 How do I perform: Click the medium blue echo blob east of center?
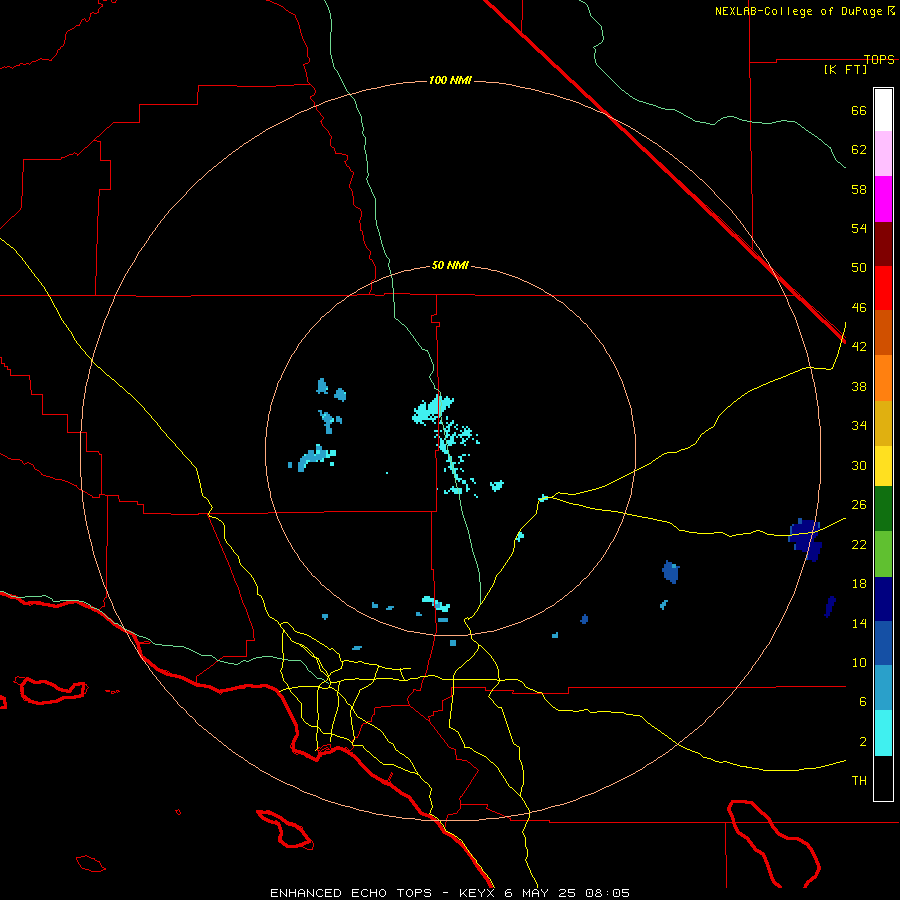pos(670,572)
